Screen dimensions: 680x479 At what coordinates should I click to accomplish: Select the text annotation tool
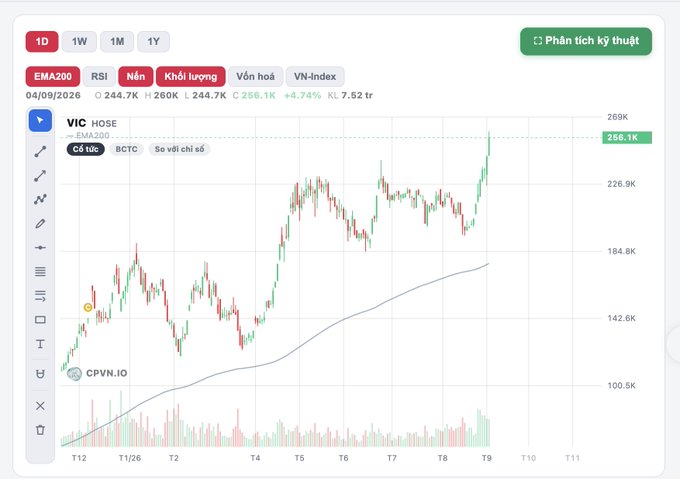(x=40, y=344)
